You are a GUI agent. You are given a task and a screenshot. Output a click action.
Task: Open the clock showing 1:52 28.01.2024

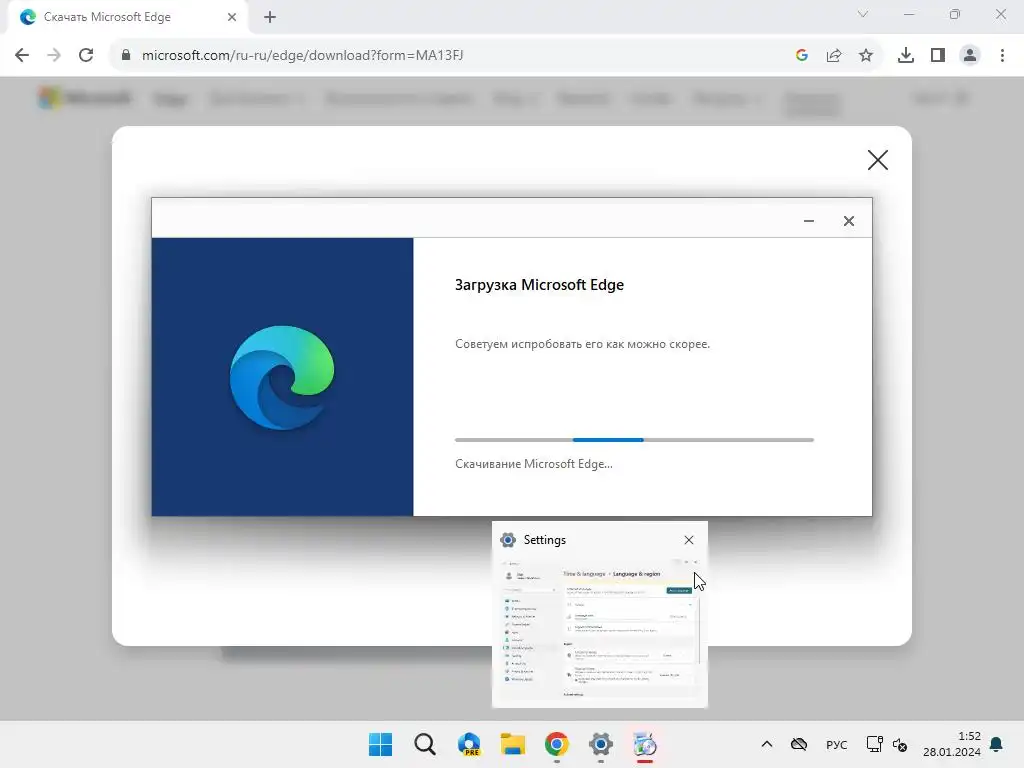(952, 744)
